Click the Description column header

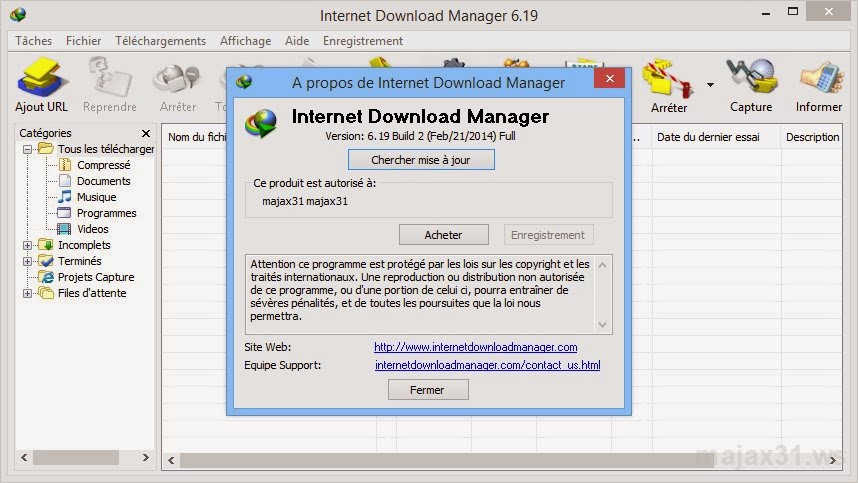pos(812,137)
